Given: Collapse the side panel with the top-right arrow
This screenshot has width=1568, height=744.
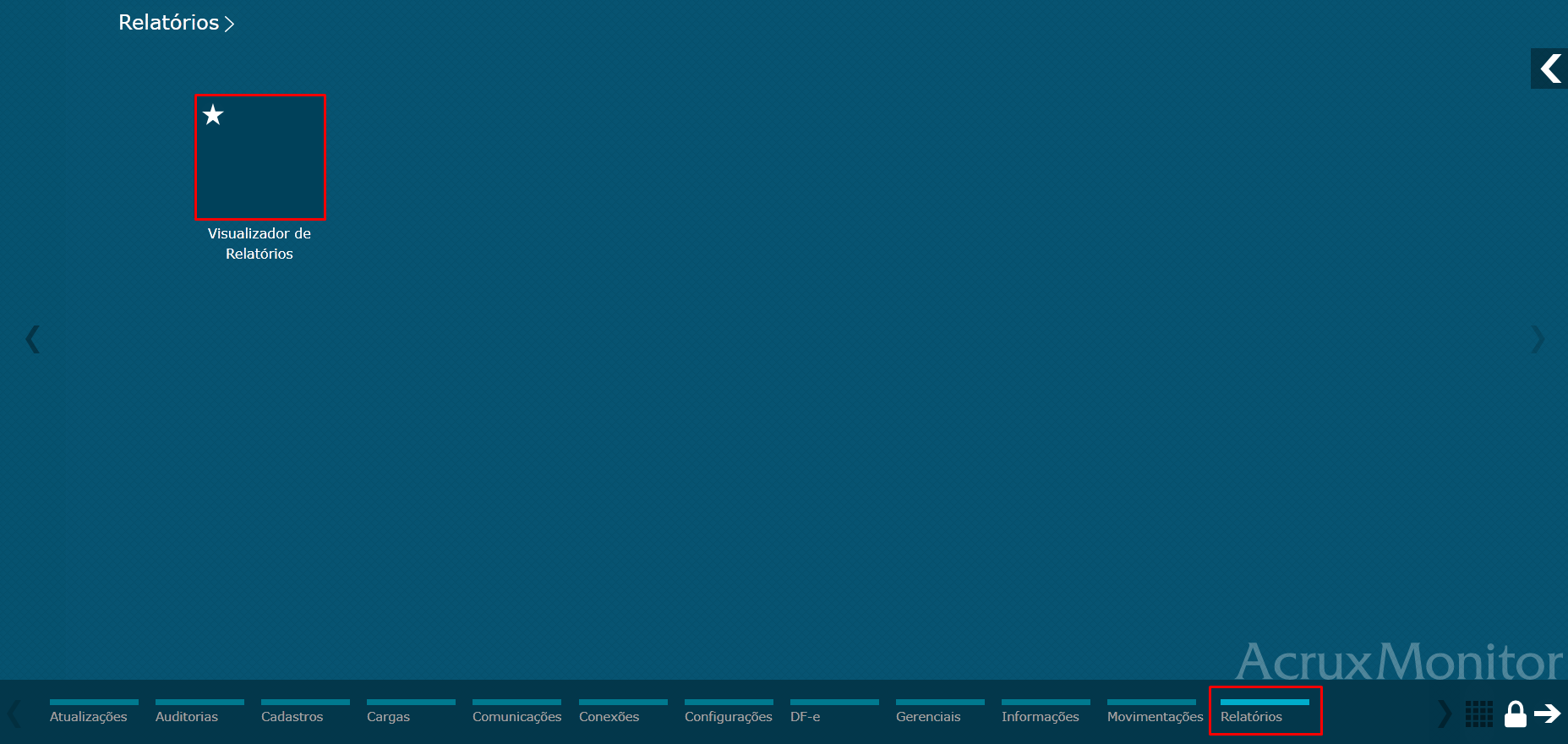Looking at the screenshot, I should point(1549,68).
